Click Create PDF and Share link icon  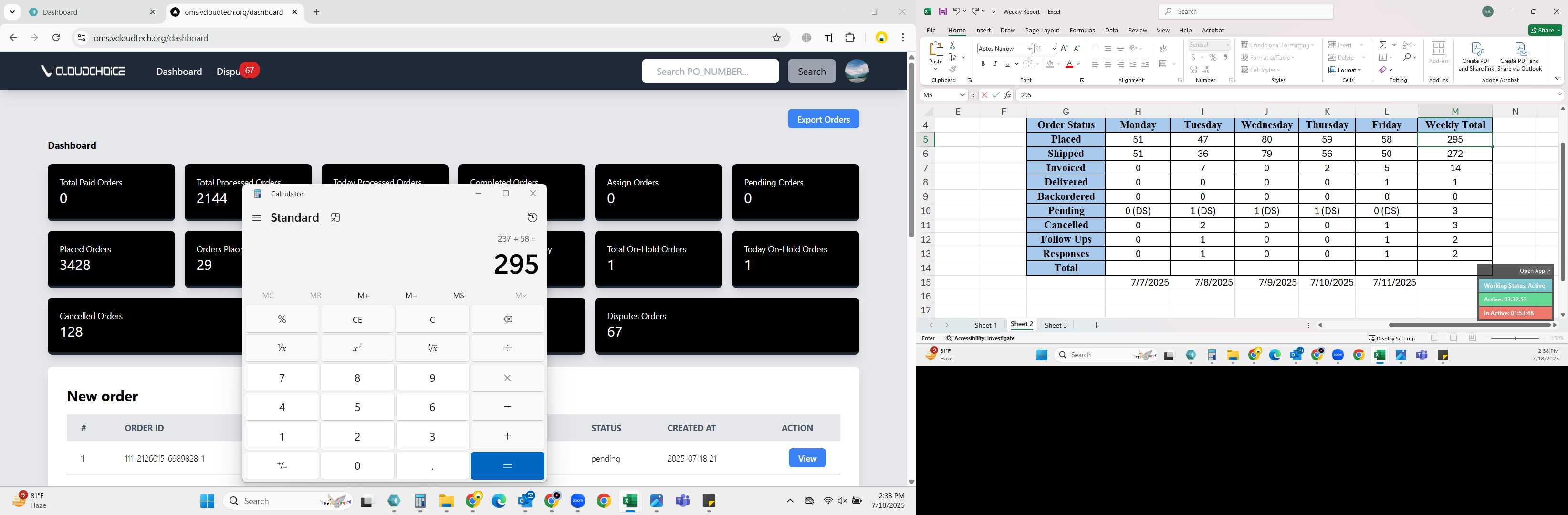click(1476, 57)
